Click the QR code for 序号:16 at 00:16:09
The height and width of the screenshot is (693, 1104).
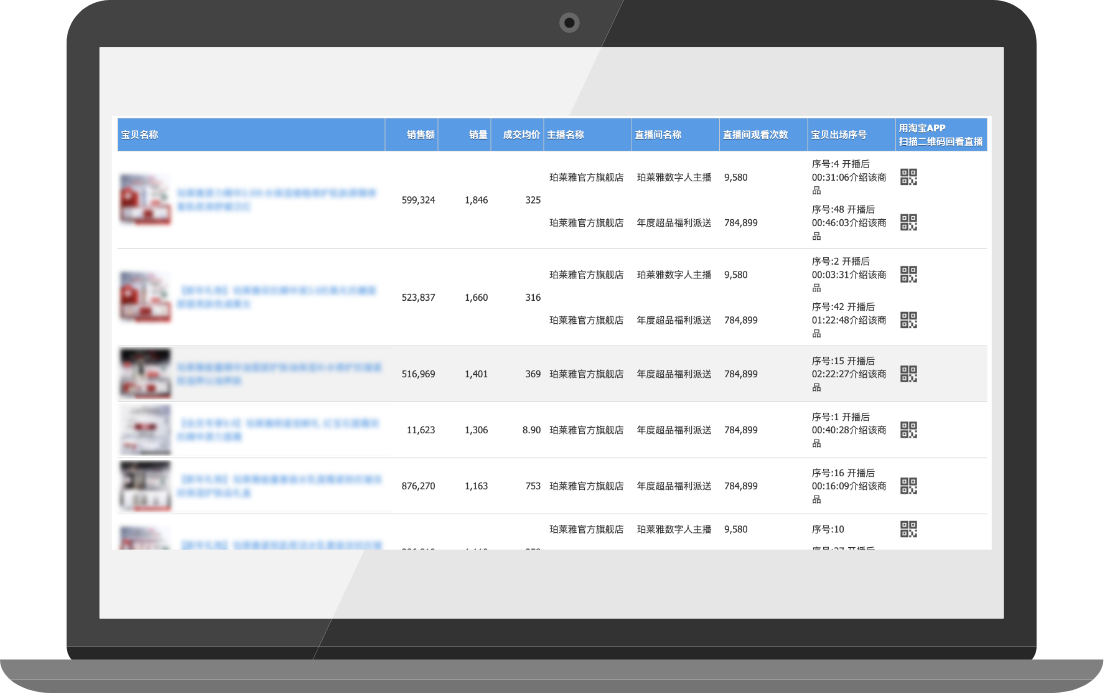(908, 486)
